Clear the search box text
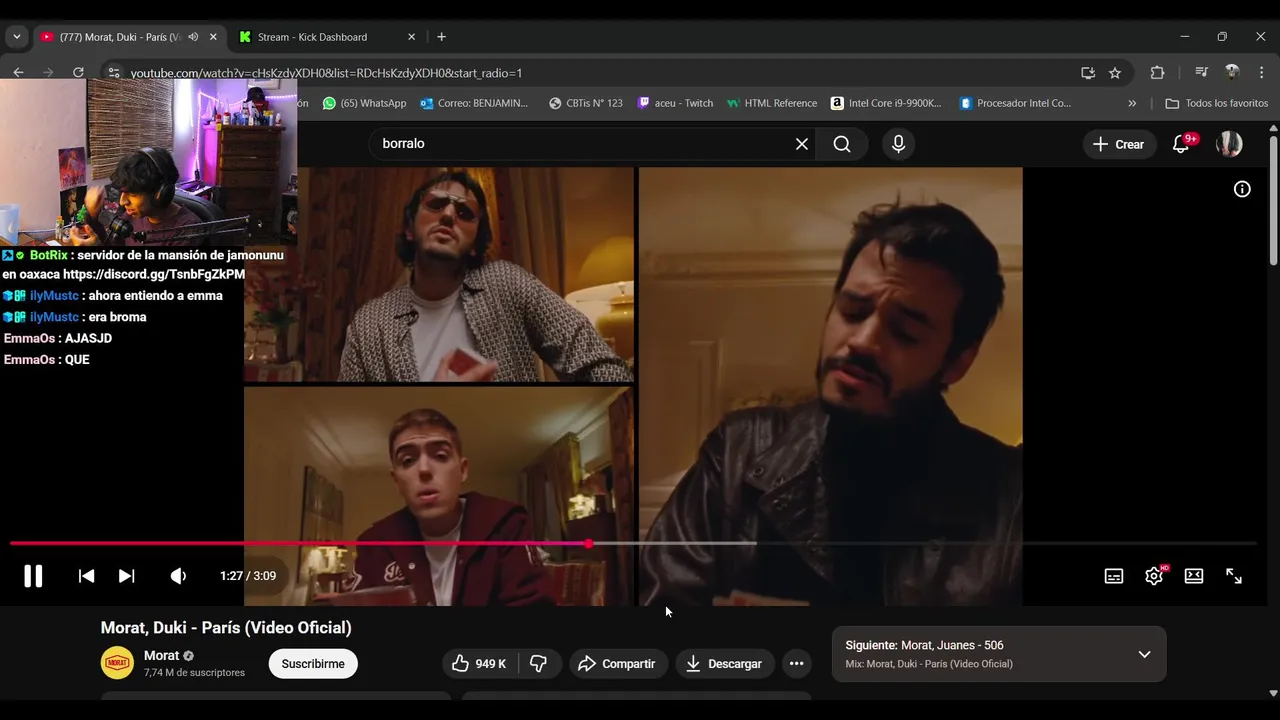Image resolution: width=1280 pixels, height=720 pixels. click(x=802, y=144)
